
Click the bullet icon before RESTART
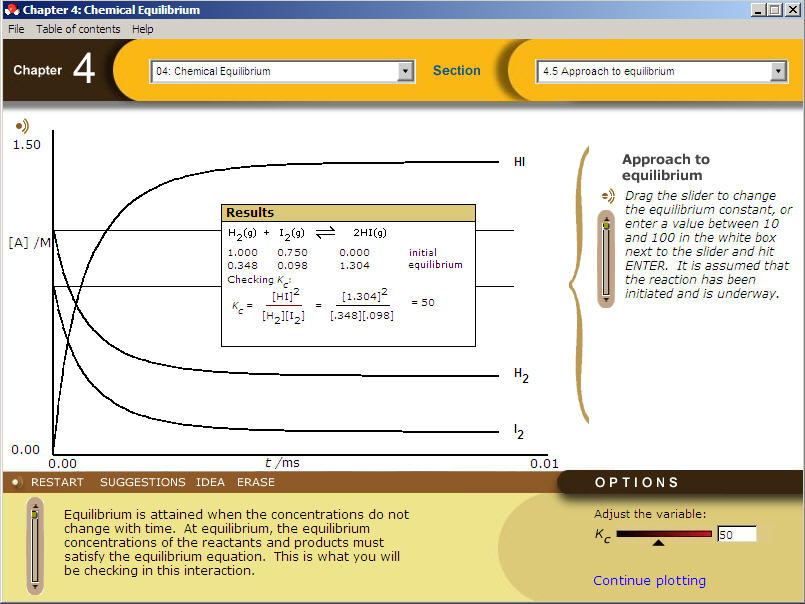coord(16,482)
